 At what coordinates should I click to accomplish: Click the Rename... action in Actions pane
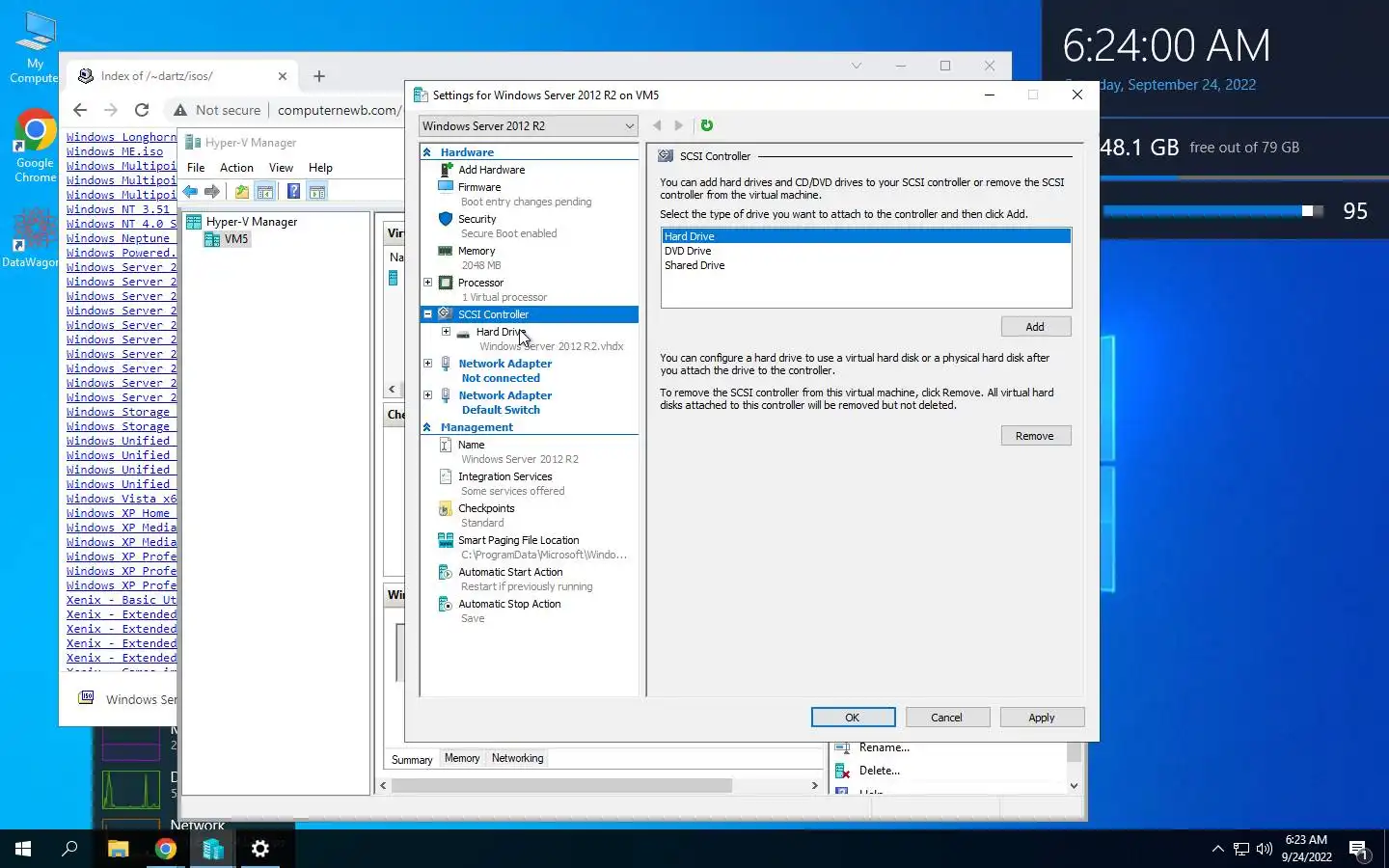[884, 747]
